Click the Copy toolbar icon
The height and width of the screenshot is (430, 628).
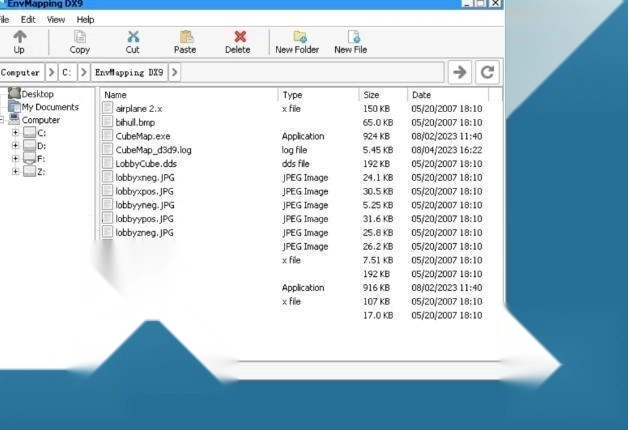(x=80, y=37)
